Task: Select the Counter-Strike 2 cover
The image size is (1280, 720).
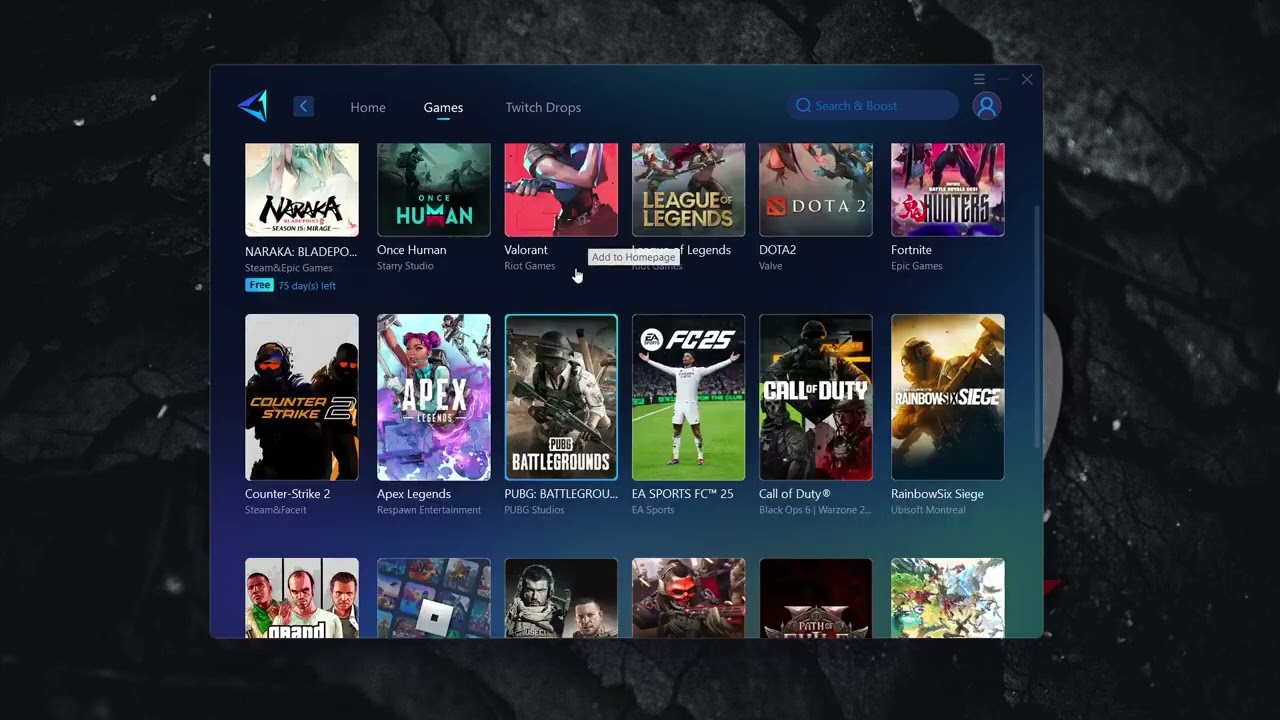Action: pyautogui.click(x=302, y=397)
